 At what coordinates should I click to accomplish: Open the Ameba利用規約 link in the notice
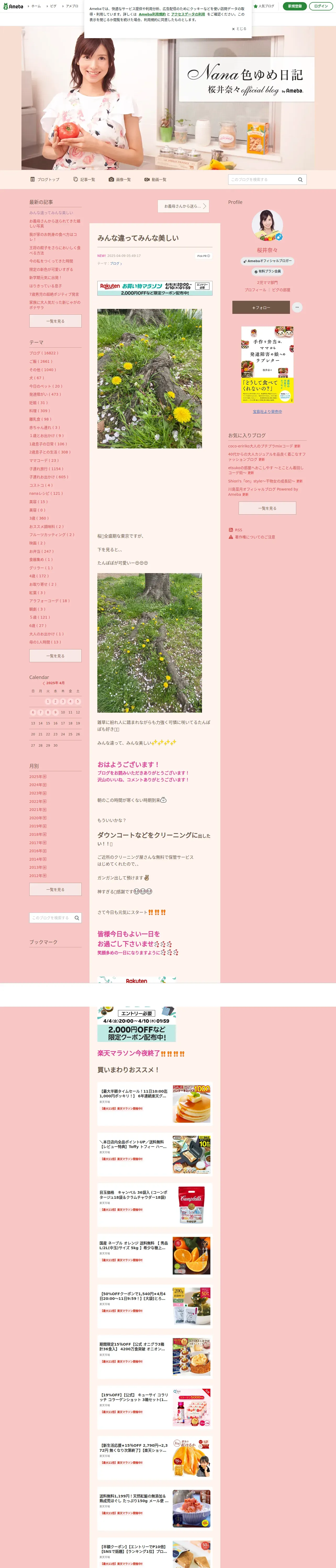152,14
